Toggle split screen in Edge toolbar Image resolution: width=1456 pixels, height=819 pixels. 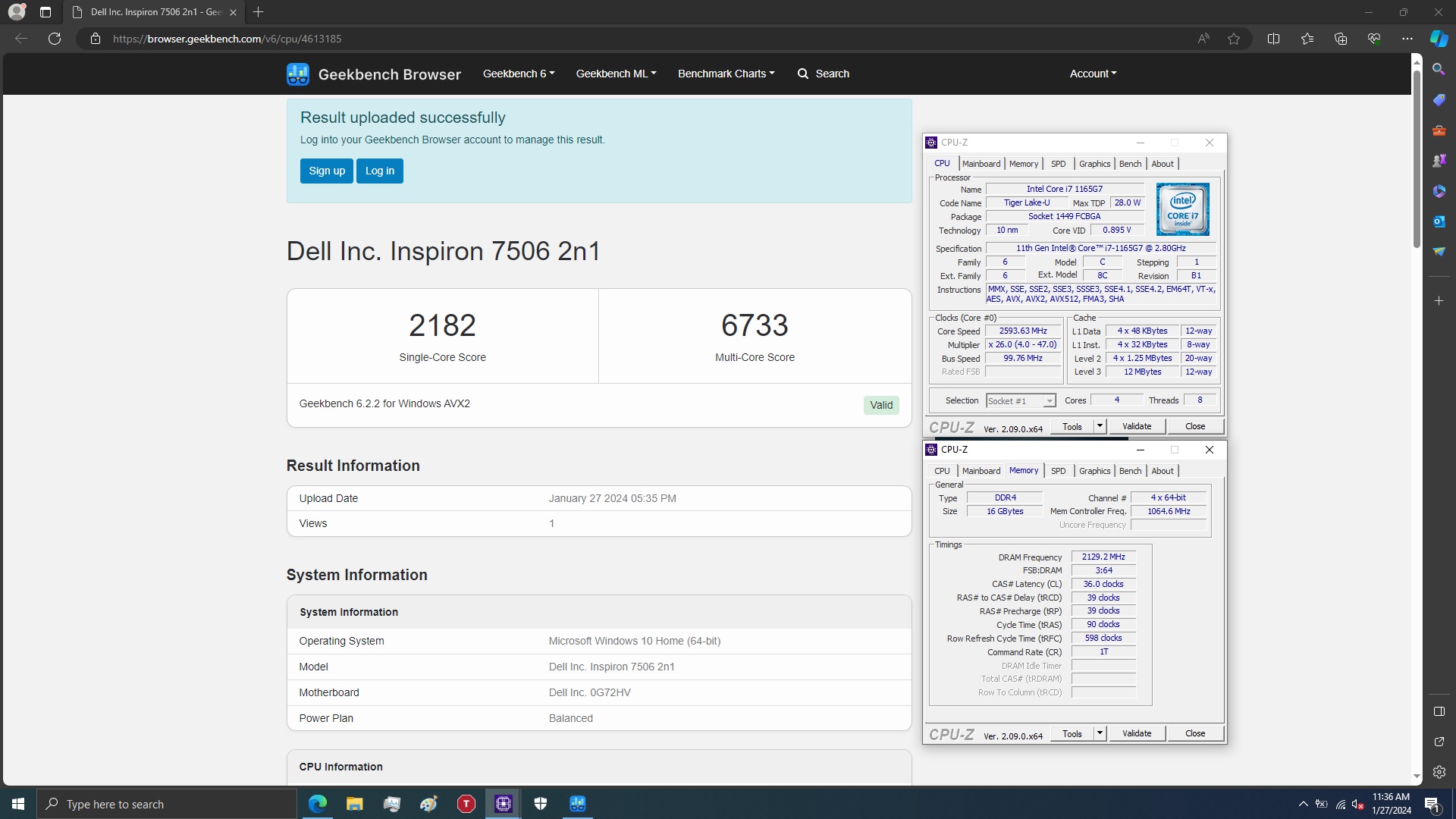1273,39
